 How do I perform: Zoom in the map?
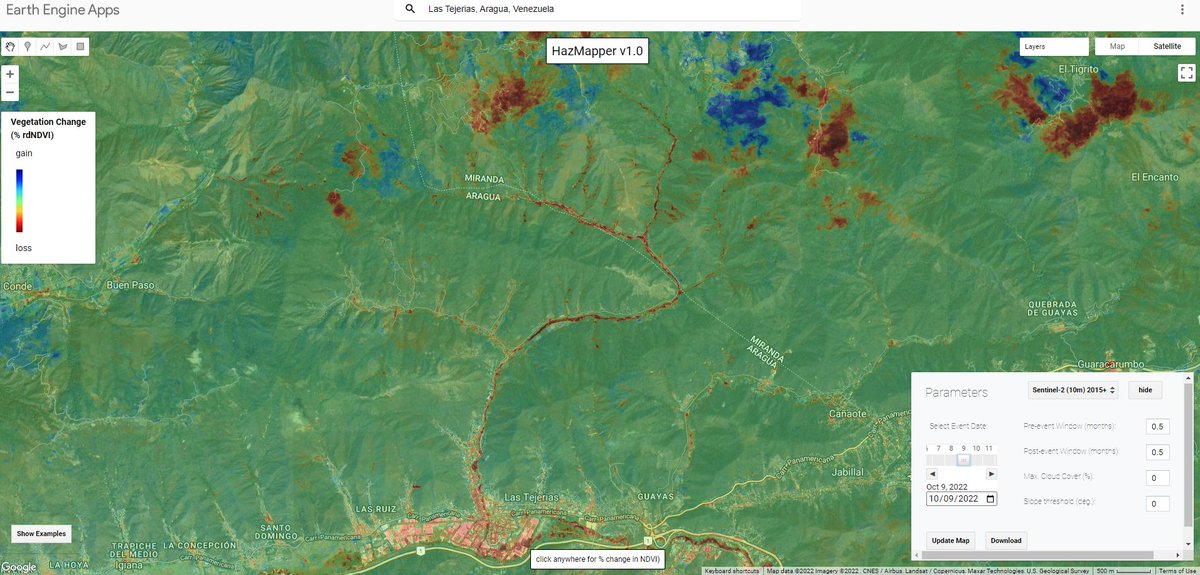pos(10,74)
